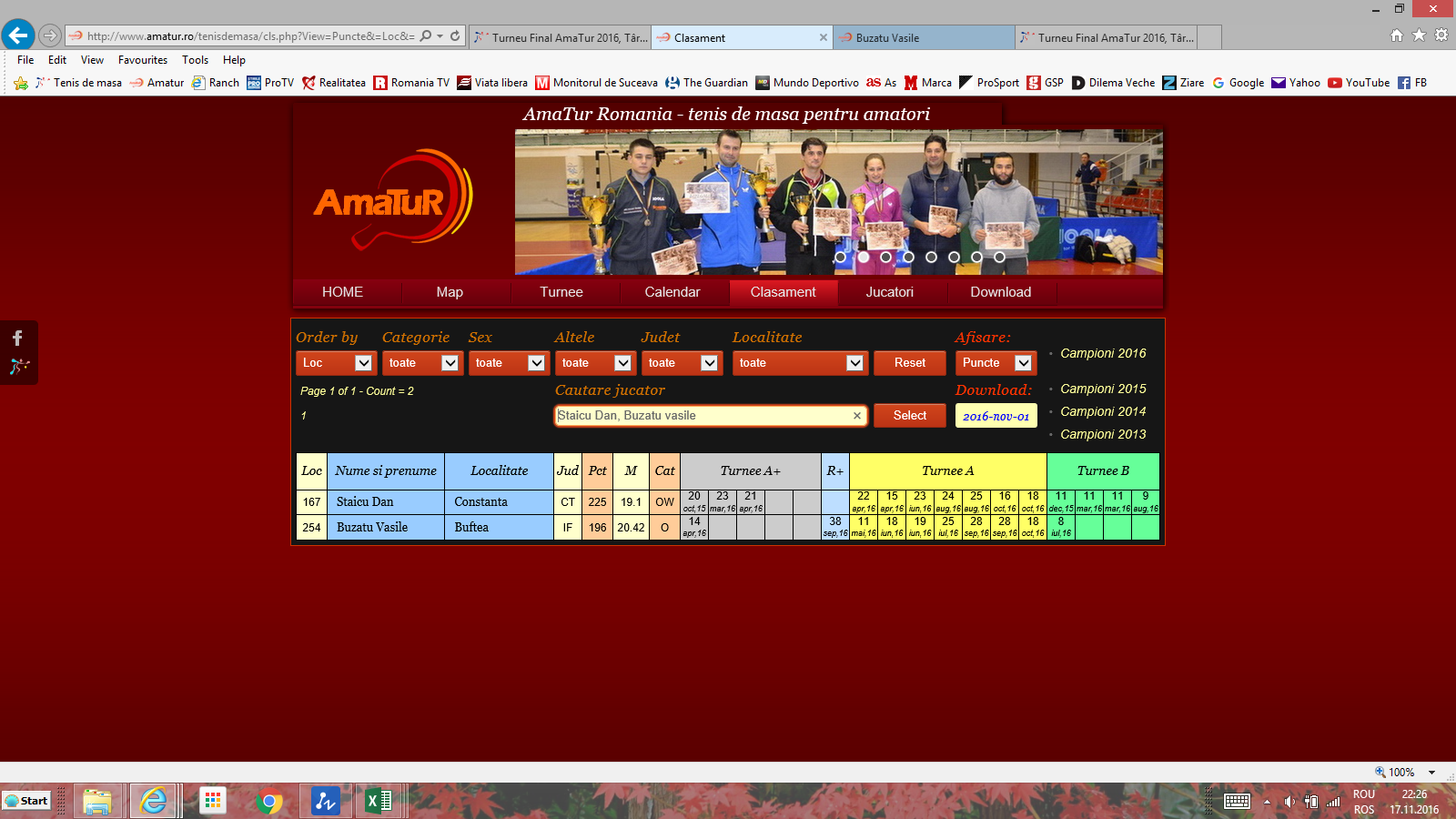Select the sixth slideshow dot
This screenshot has width=1456, height=819.
954,258
